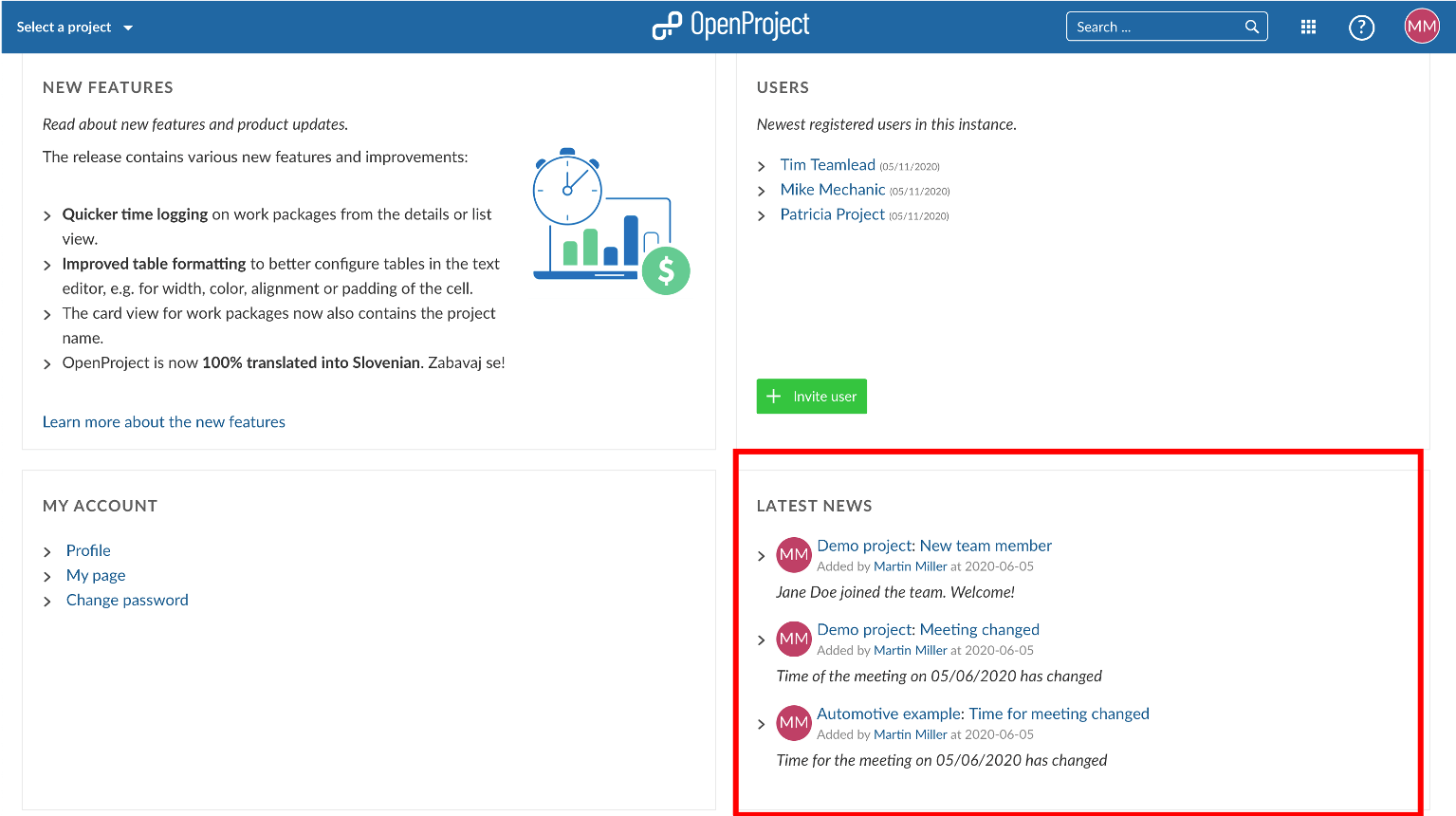Open the Select a project dropdown
Viewport: 1456px width, 816px height.
tap(74, 27)
